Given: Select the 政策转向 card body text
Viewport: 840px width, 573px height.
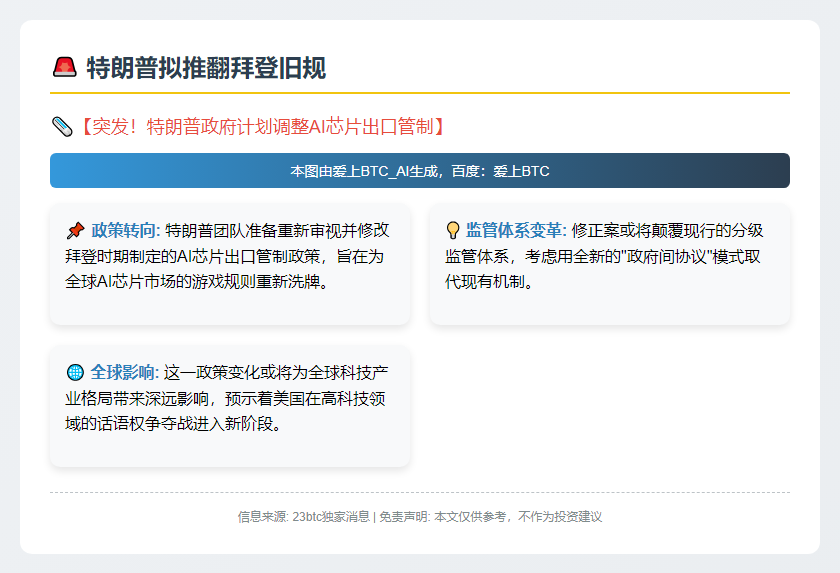Looking at the screenshot, I should [x=227, y=256].
